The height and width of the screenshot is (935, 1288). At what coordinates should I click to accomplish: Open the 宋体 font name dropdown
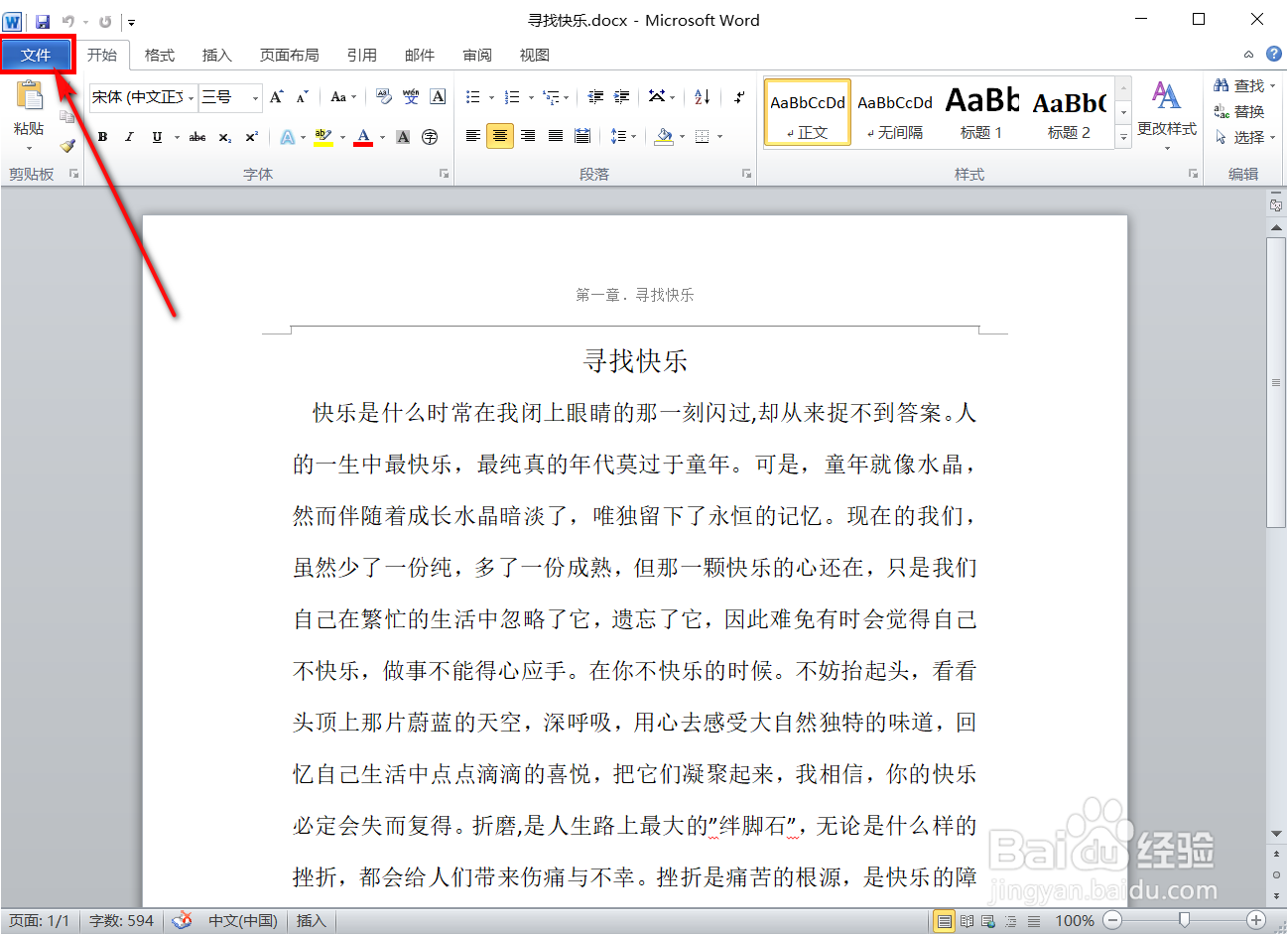(x=191, y=97)
